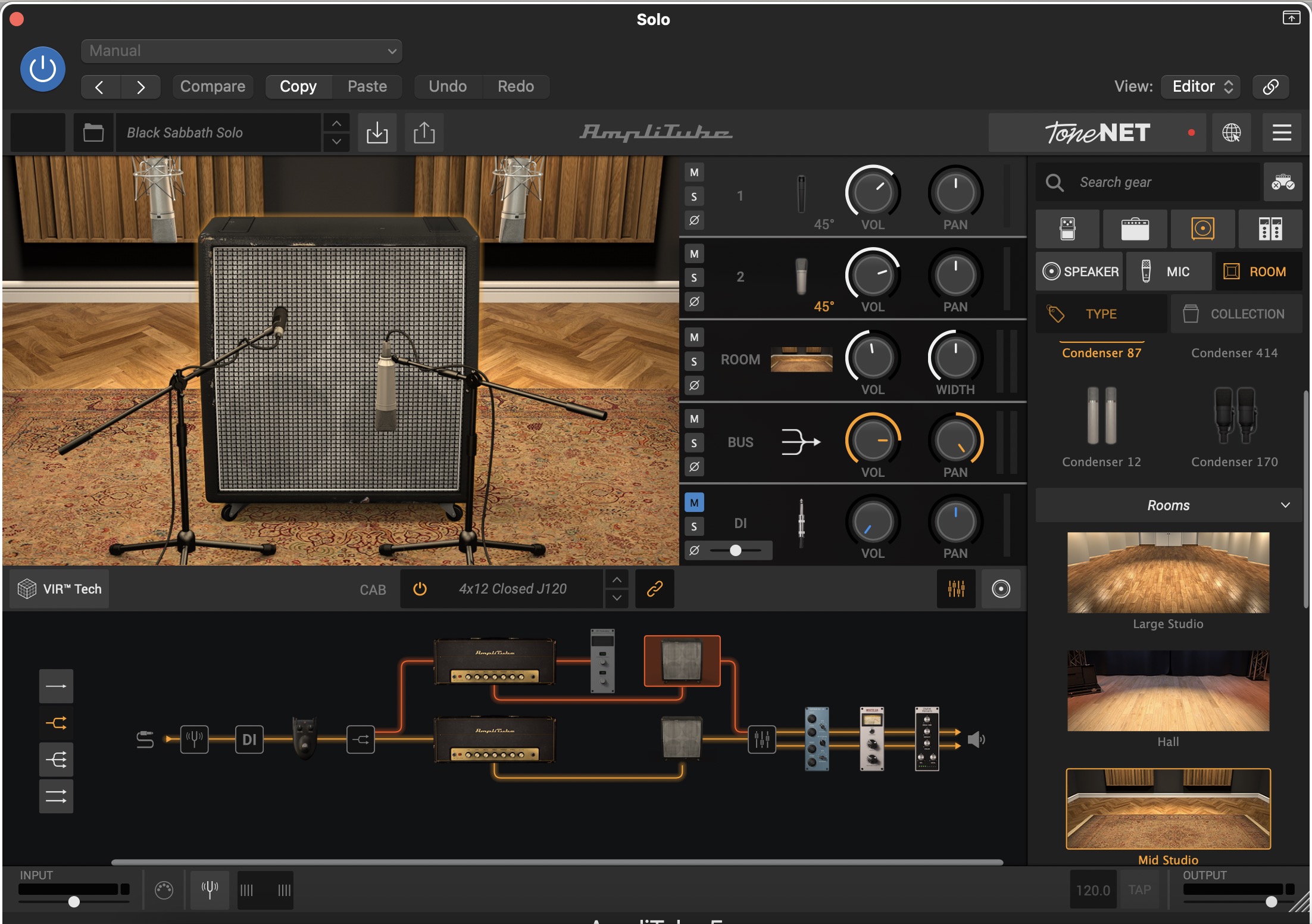Go to previous preset arrow
This screenshot has width=1312, height=924.
pyautogui.click(x=100, y=87)
